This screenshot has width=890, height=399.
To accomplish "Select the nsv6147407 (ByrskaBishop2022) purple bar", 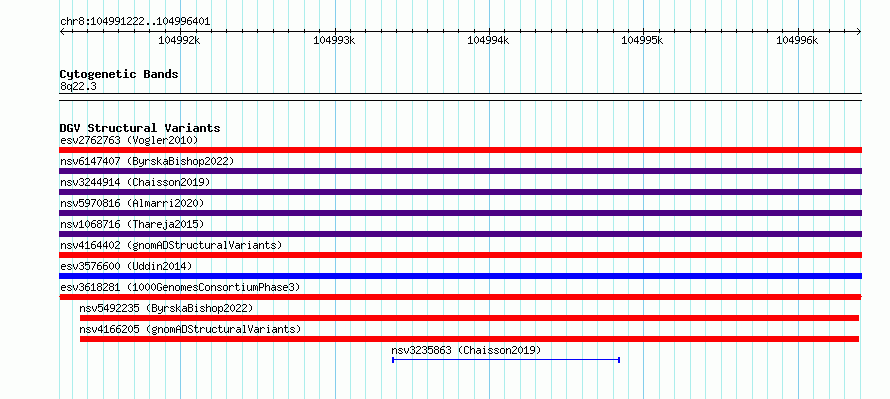I will point(460,171).
